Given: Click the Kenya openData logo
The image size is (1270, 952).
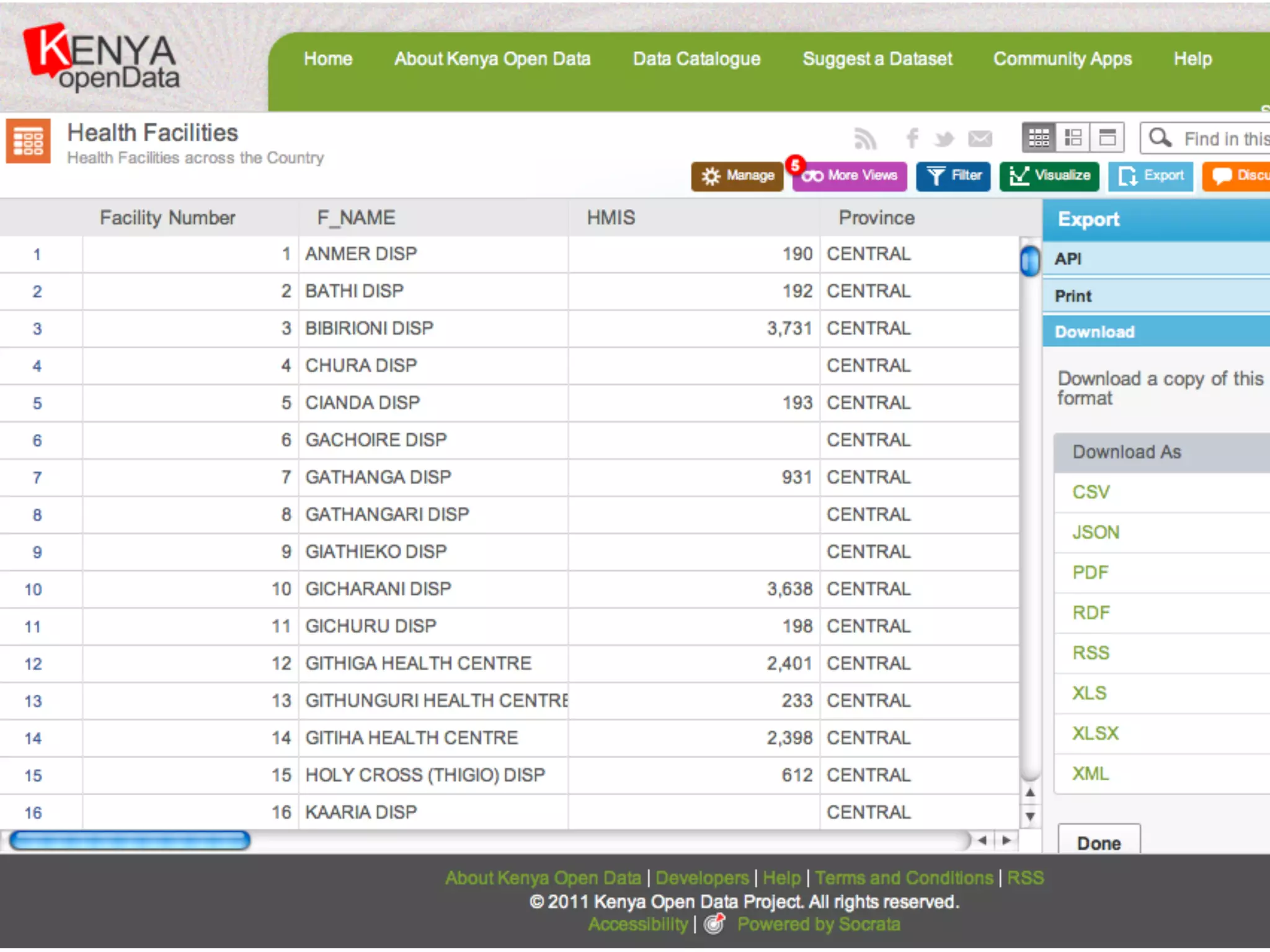Looking at the screenshot, I should click(102, 59).
